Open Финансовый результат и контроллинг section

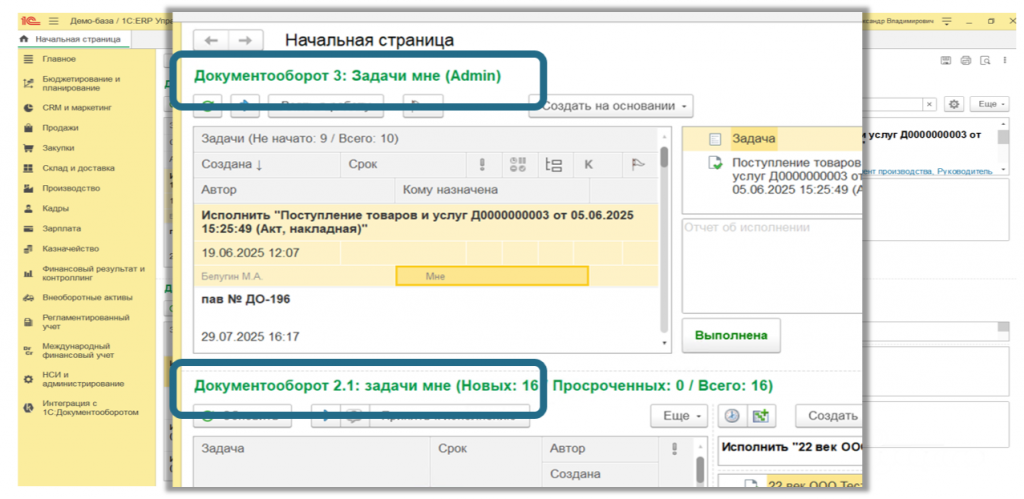click(93, 273)
